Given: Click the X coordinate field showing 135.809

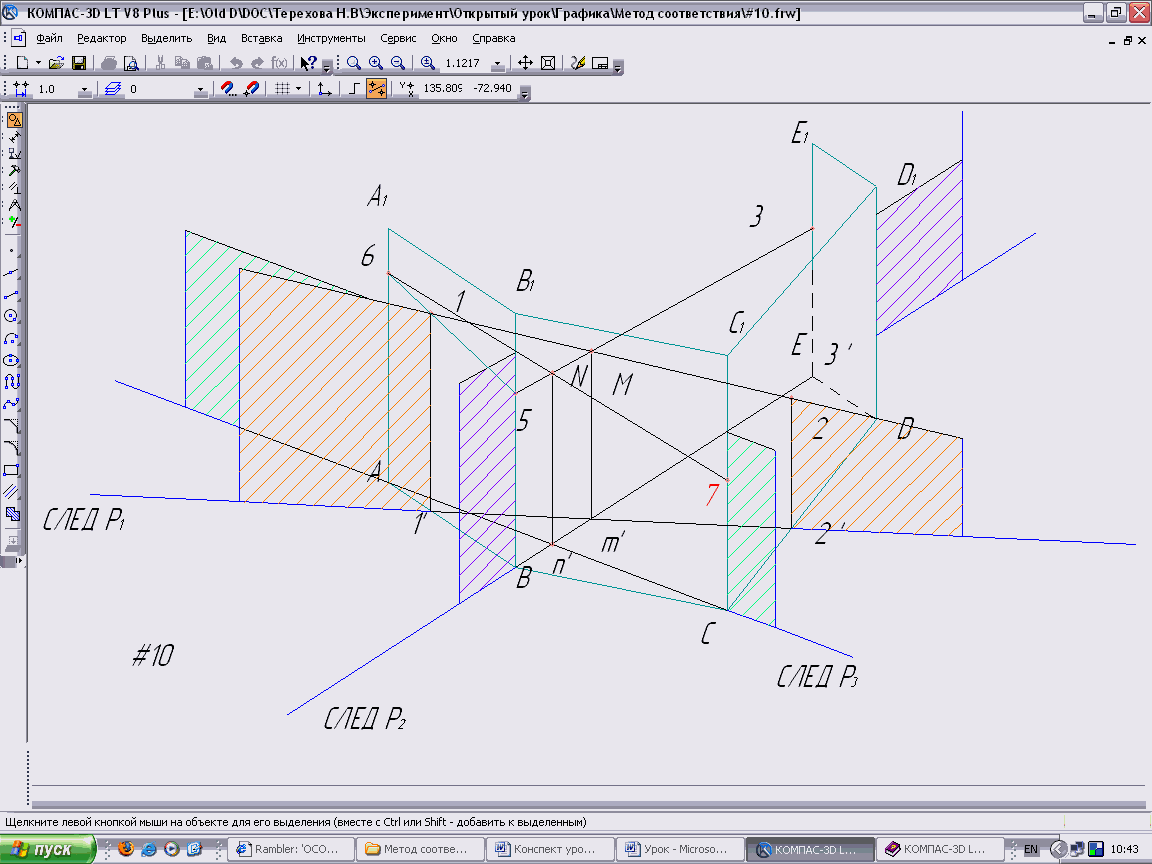Looking at the screenshot, I should coord(443,89).
